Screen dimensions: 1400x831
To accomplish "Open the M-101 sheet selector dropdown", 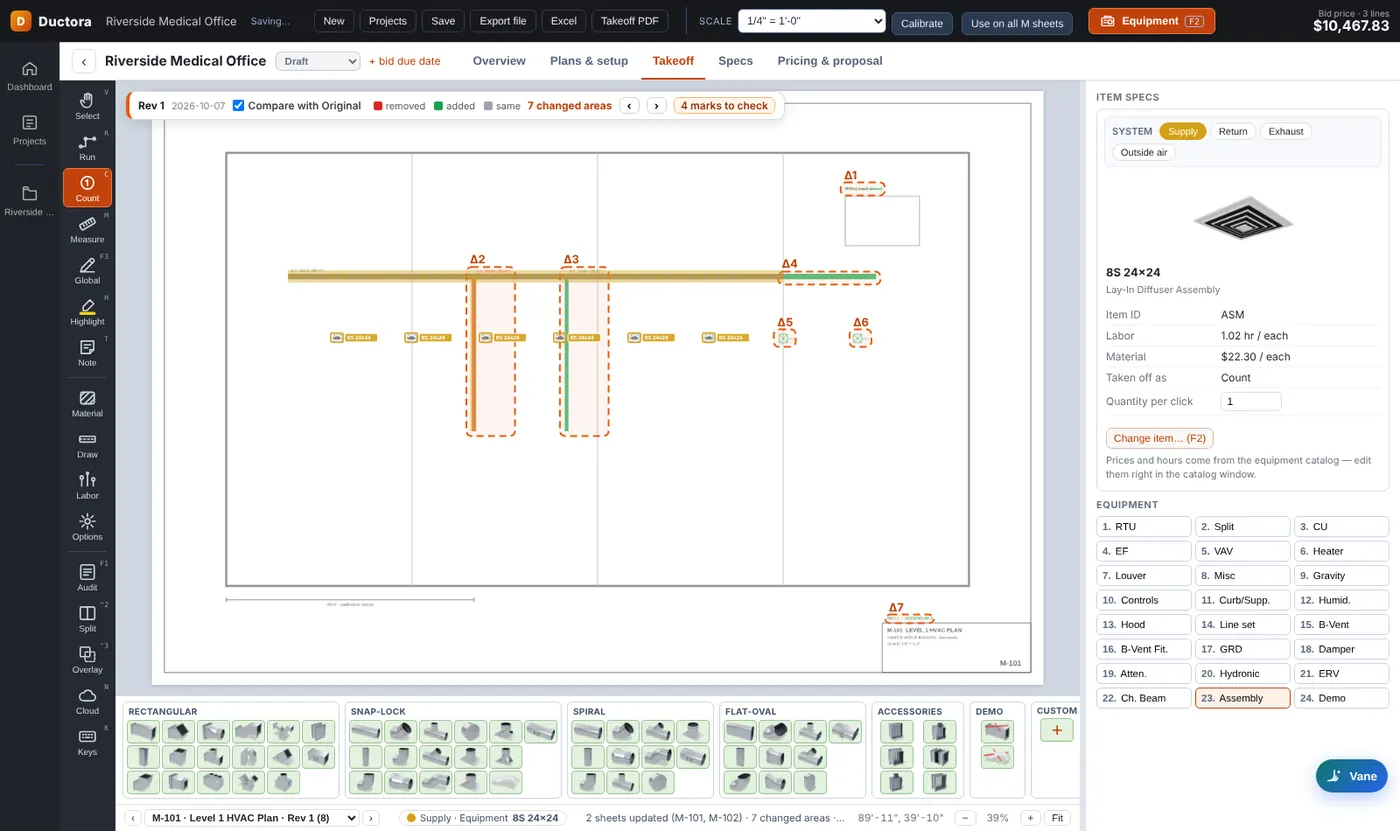I will 252,818.
